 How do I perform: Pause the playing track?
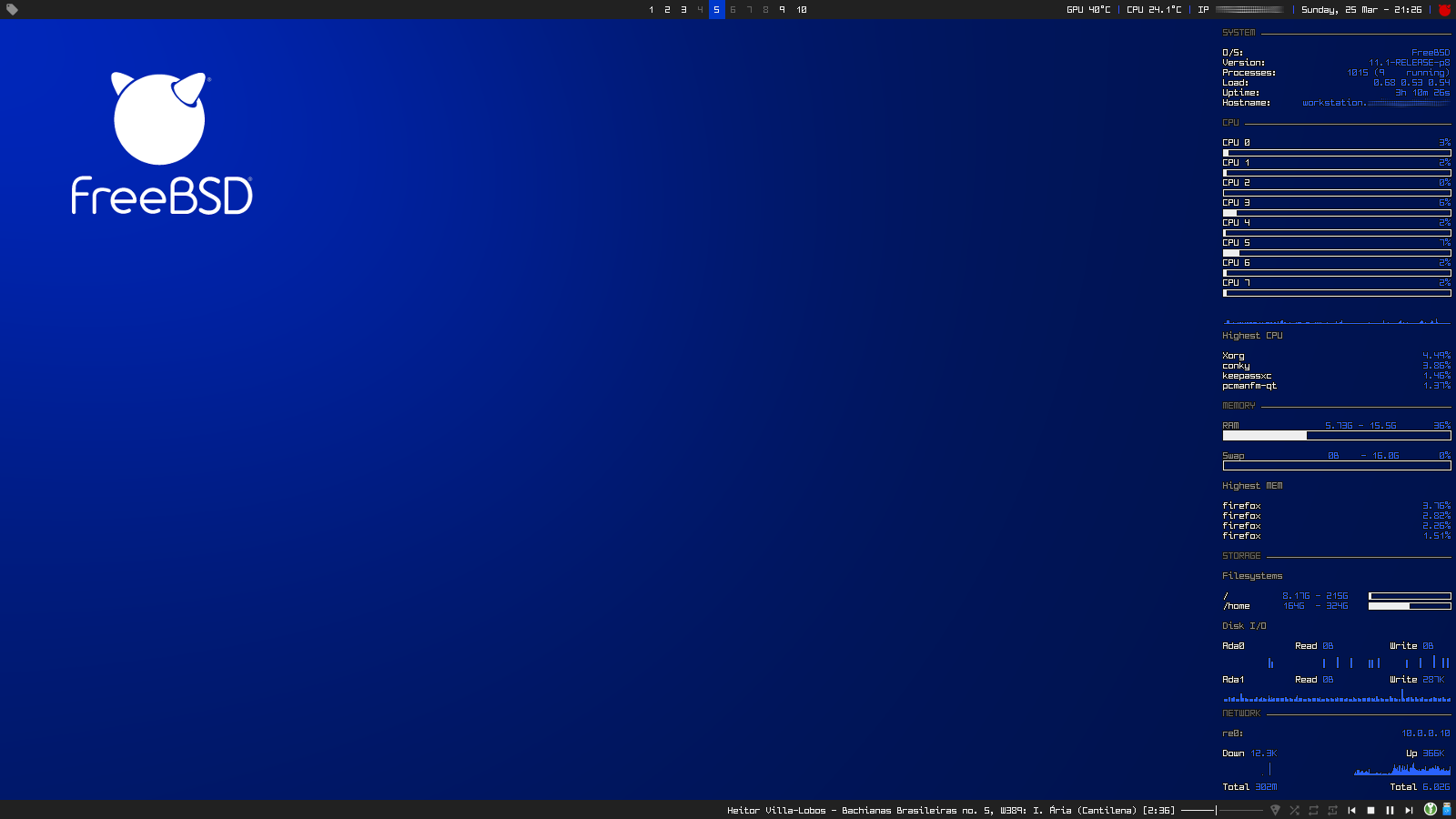pyautogui.click(x=1390, y=810)
